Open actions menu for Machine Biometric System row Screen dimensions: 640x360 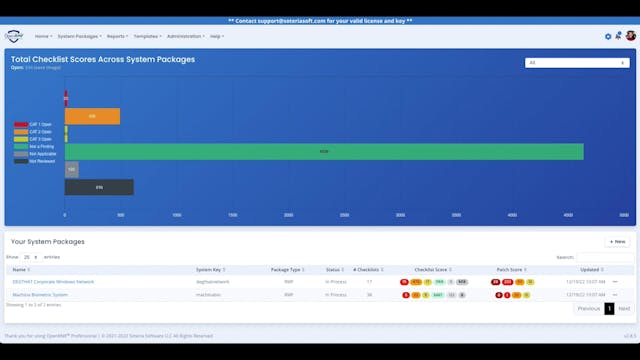(x=615, y=295)
